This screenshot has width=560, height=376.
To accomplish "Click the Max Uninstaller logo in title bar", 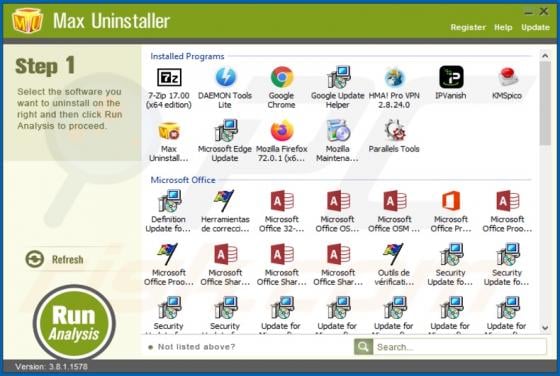I will pos(28,21).
